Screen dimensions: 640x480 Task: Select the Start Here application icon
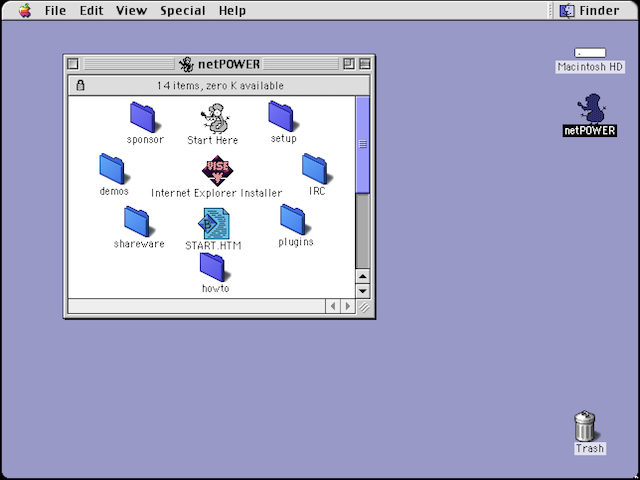click(215, 118)
